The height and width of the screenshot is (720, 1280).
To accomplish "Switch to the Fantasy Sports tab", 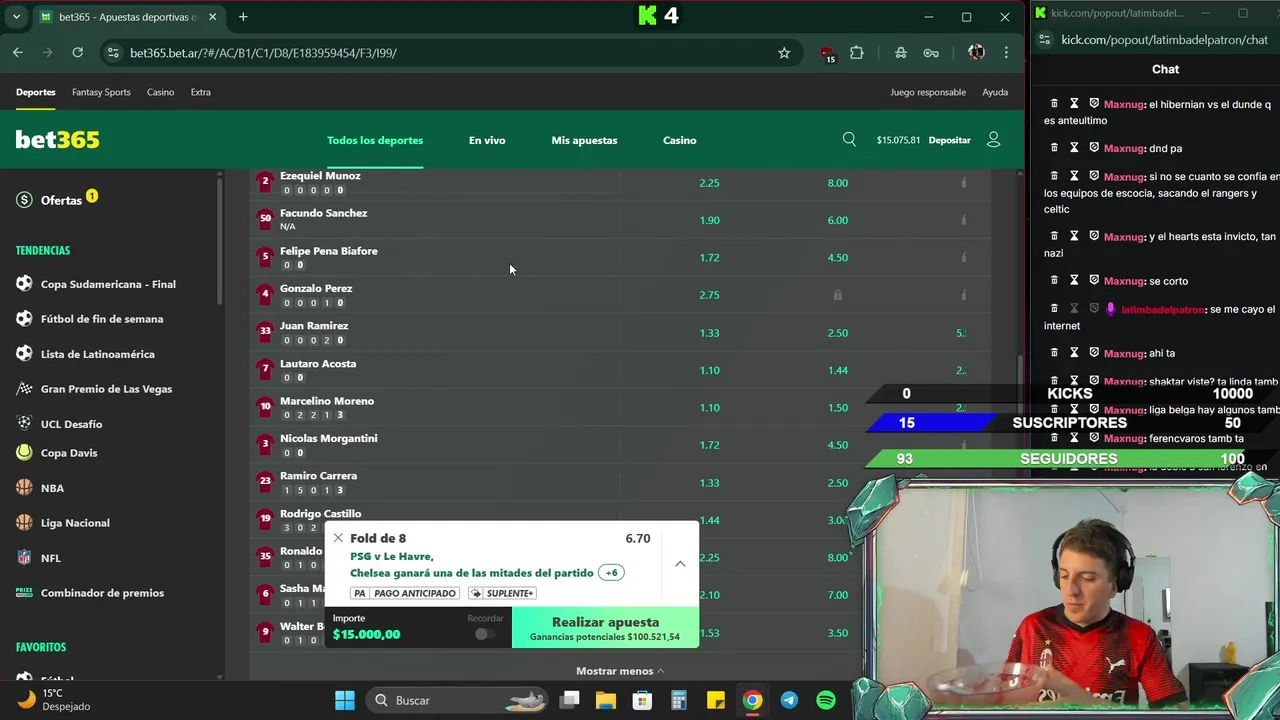I will pyautogui.click(x=101, y=92).
